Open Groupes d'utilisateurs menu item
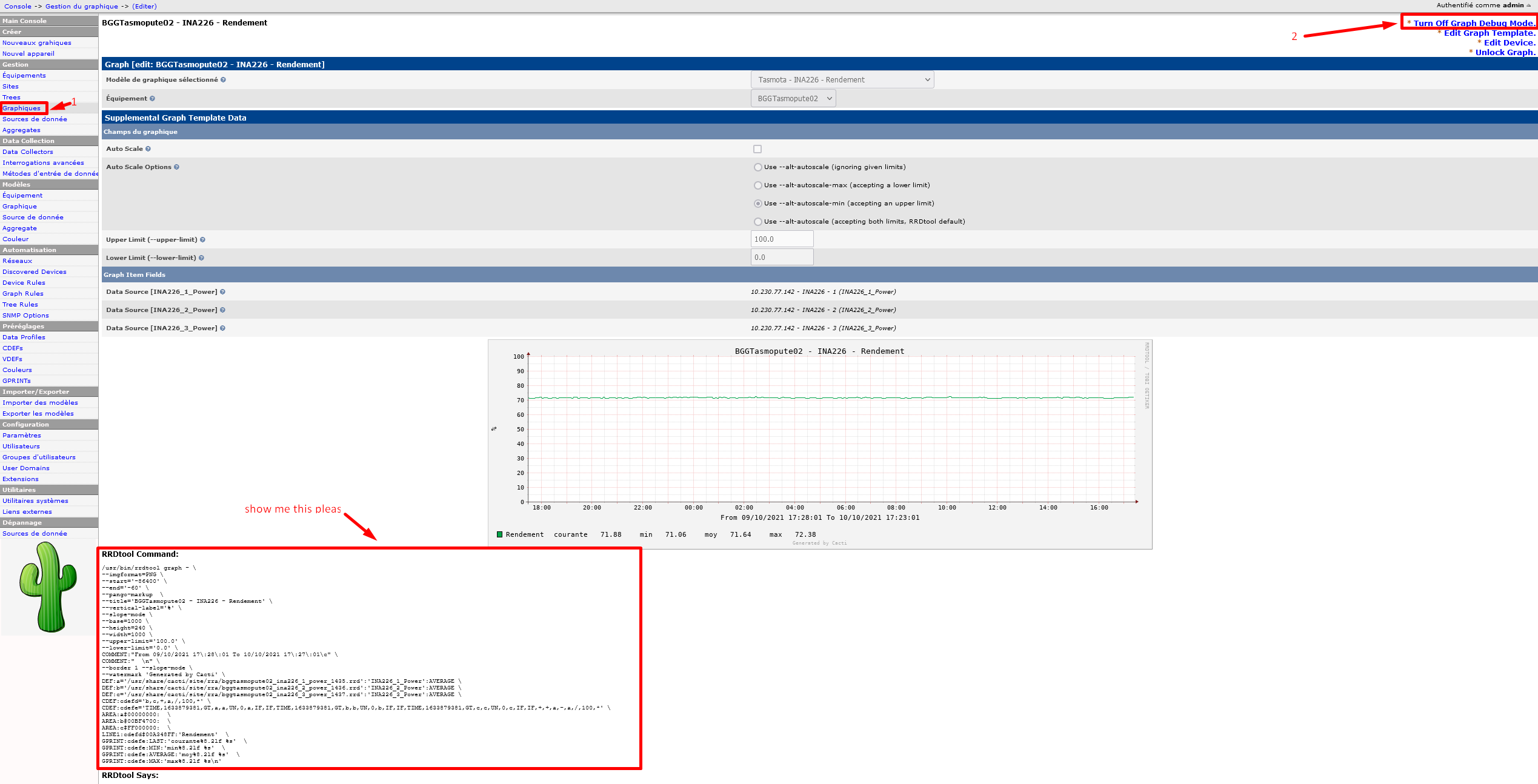 point(39,457)
